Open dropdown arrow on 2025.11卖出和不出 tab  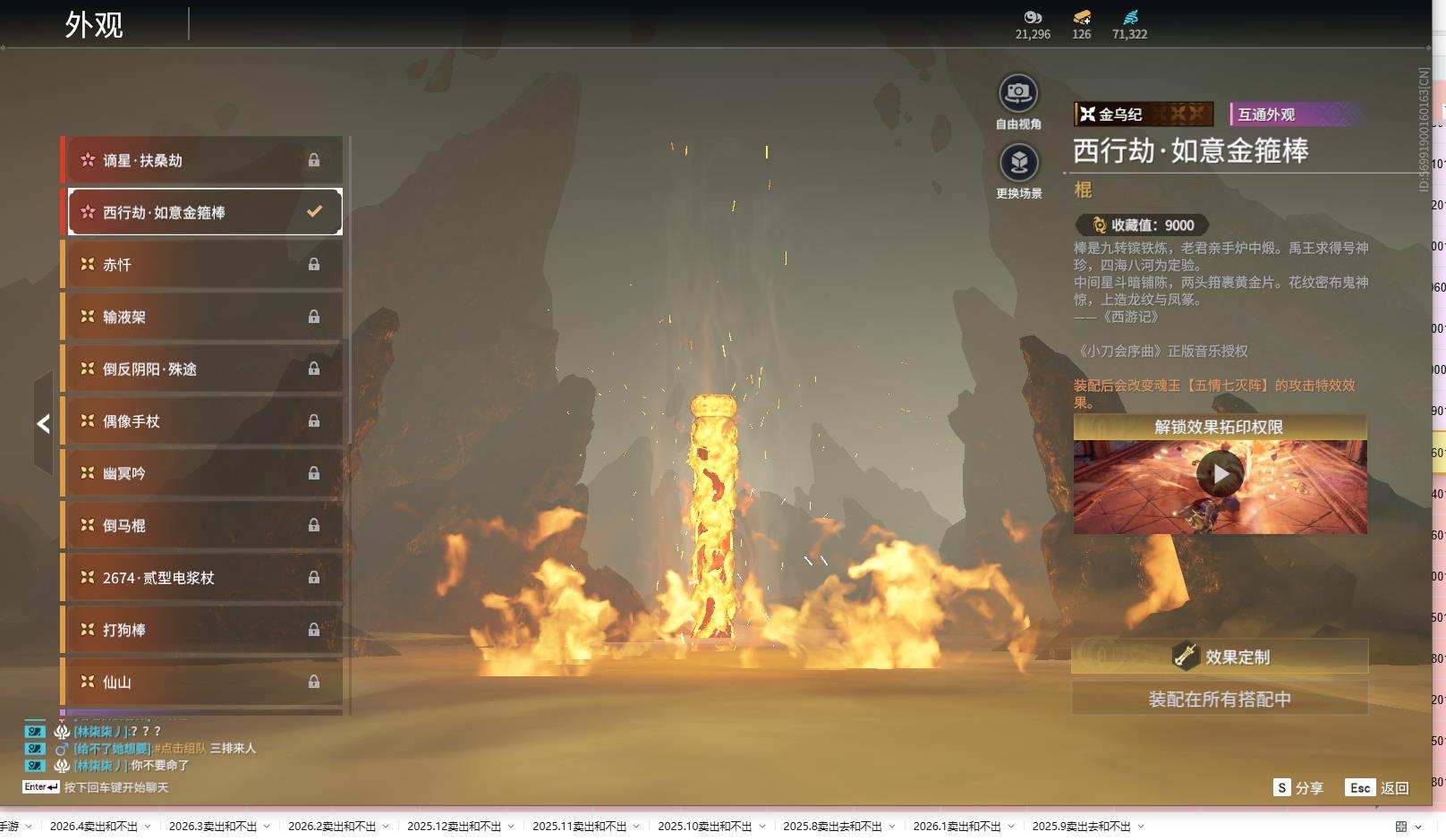(636, 826)
